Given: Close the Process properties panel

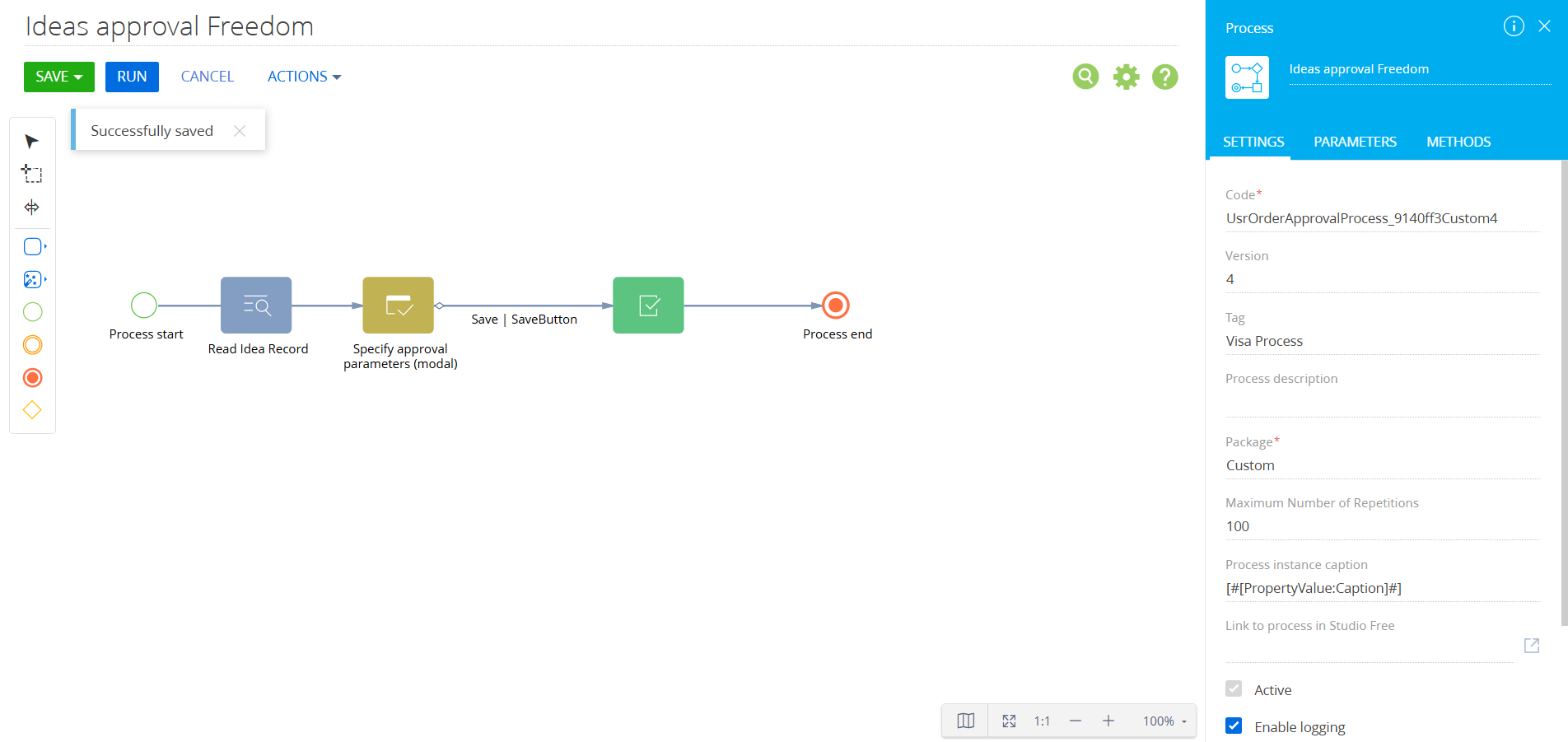Looking at the screenshot, I should pos(1545,26).
